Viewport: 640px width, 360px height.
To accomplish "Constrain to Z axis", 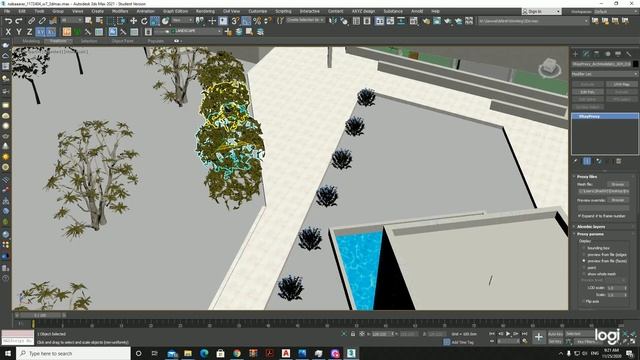I will pos(29,31).
